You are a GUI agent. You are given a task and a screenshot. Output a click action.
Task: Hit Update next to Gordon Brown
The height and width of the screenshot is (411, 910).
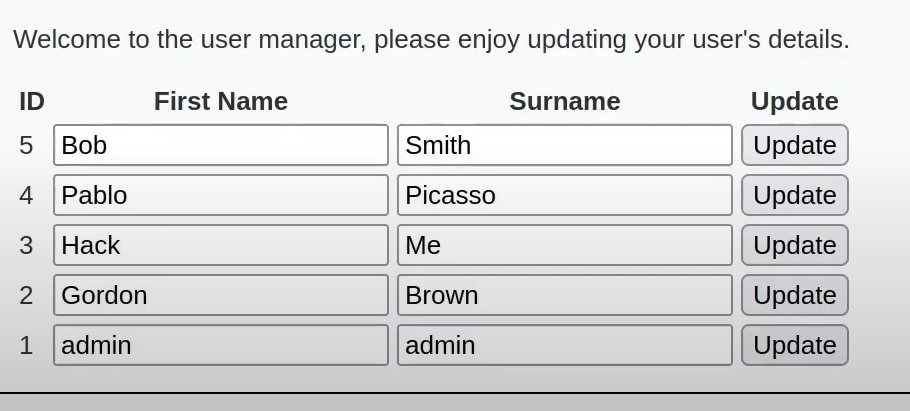pos(794,295)
